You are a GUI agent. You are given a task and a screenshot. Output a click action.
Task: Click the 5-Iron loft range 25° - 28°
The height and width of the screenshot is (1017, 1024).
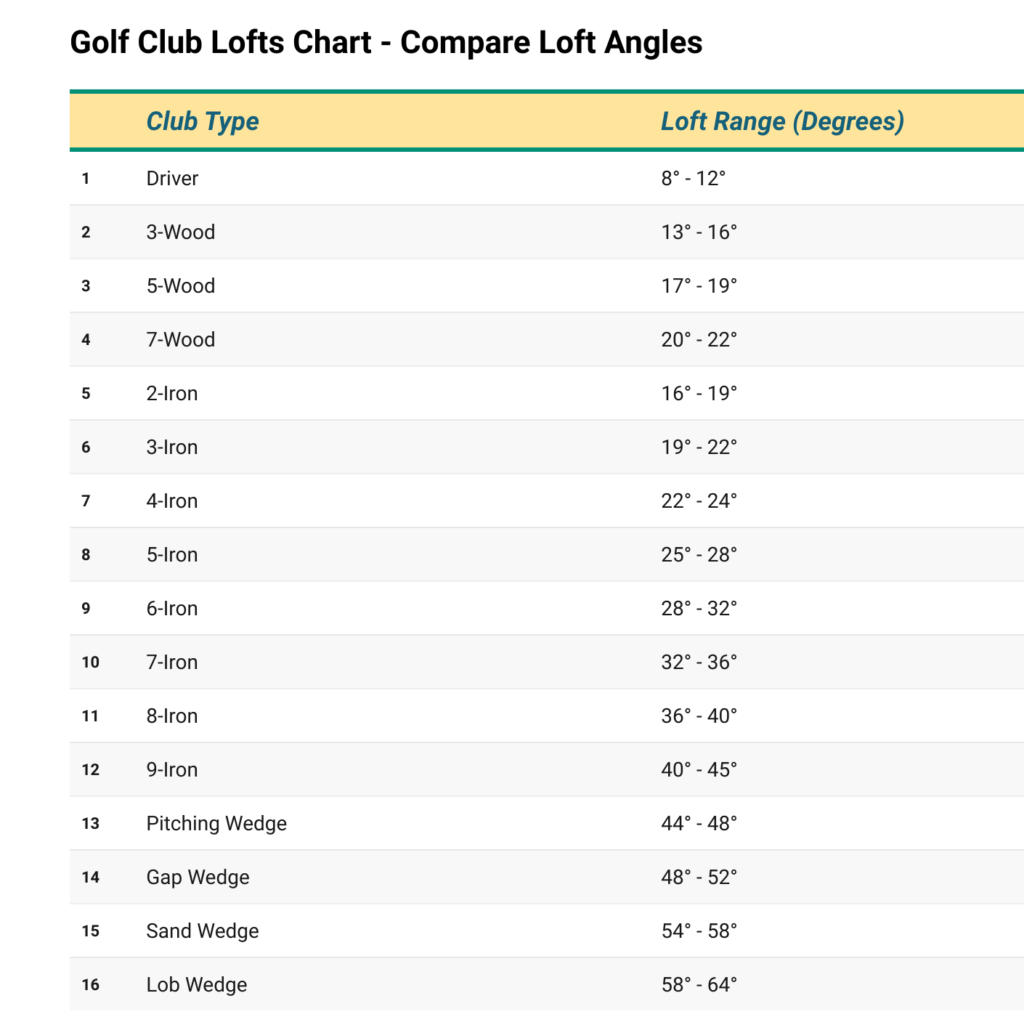pos(698,555)
